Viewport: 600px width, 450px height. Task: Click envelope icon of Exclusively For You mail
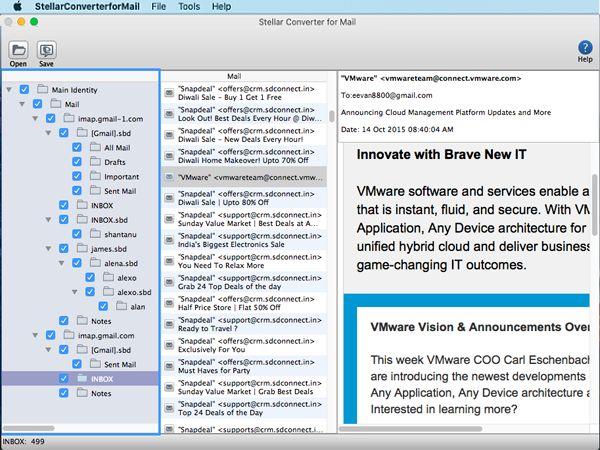[169, 345]
